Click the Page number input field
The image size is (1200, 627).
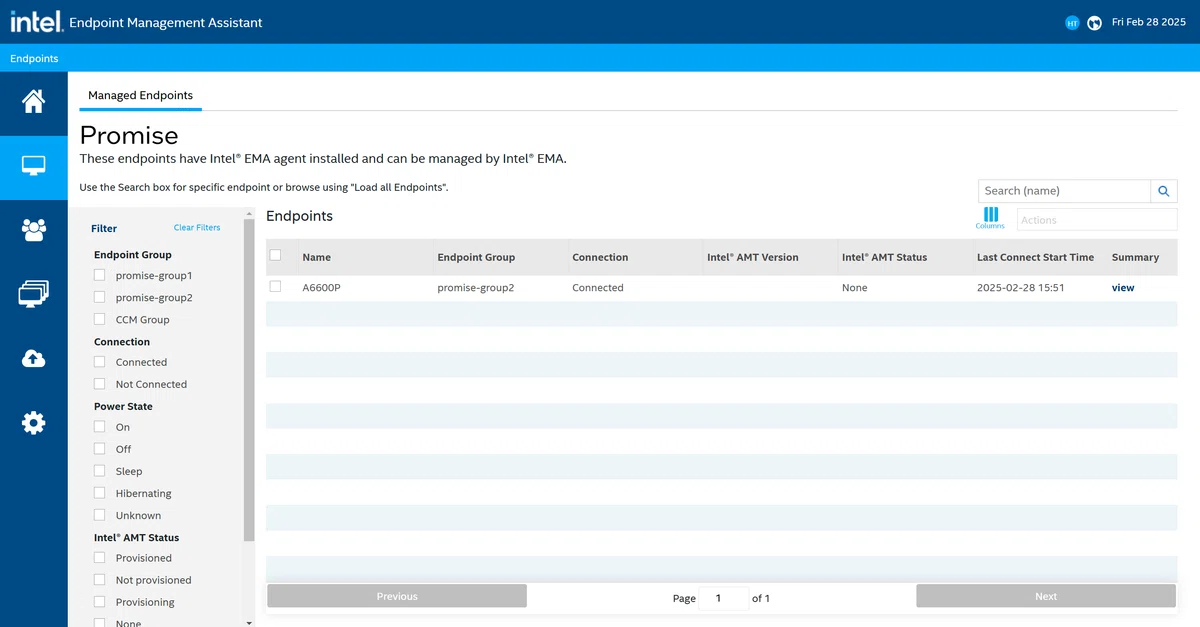(723, 598)
